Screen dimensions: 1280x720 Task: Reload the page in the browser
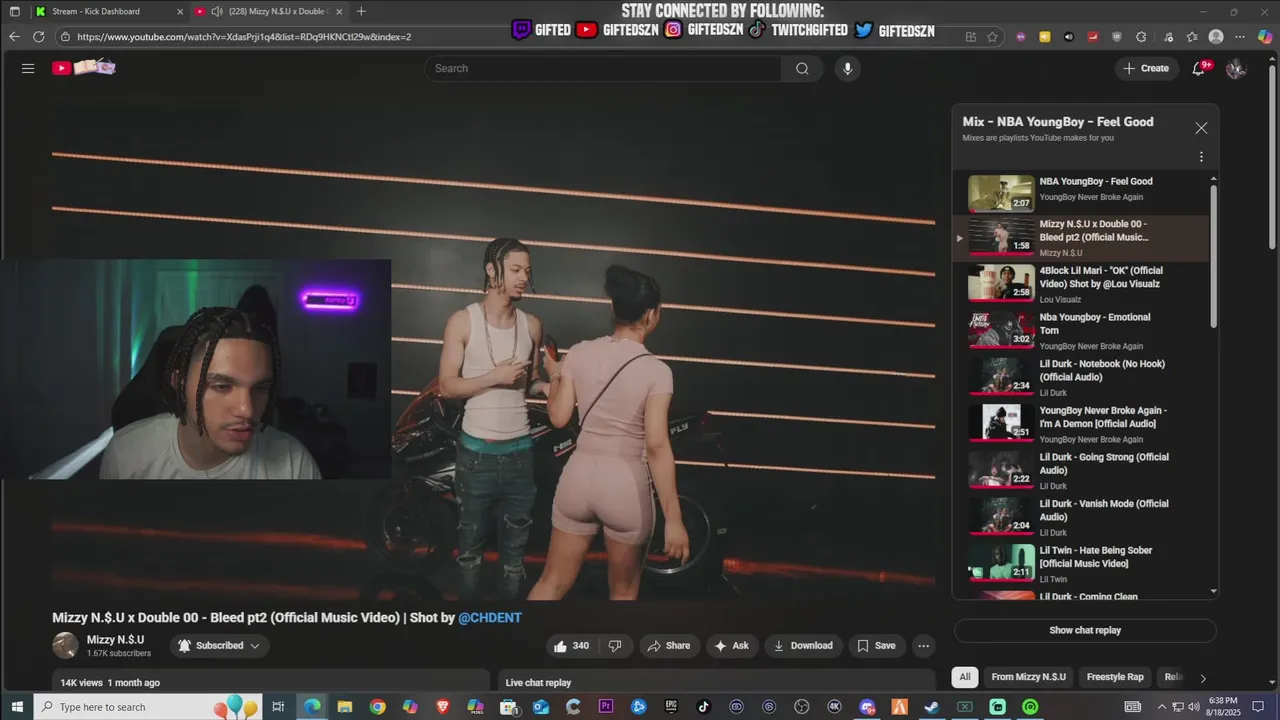pos(38,36)
